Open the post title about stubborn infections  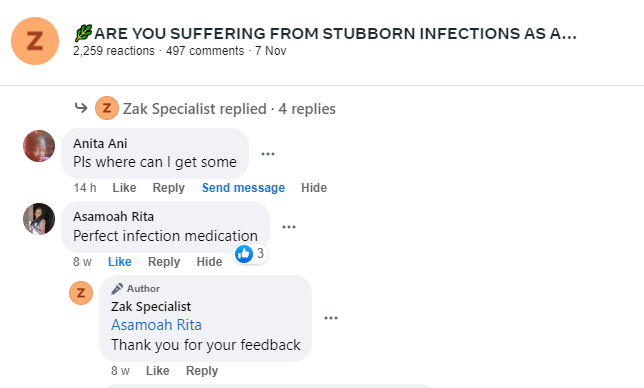326,33
